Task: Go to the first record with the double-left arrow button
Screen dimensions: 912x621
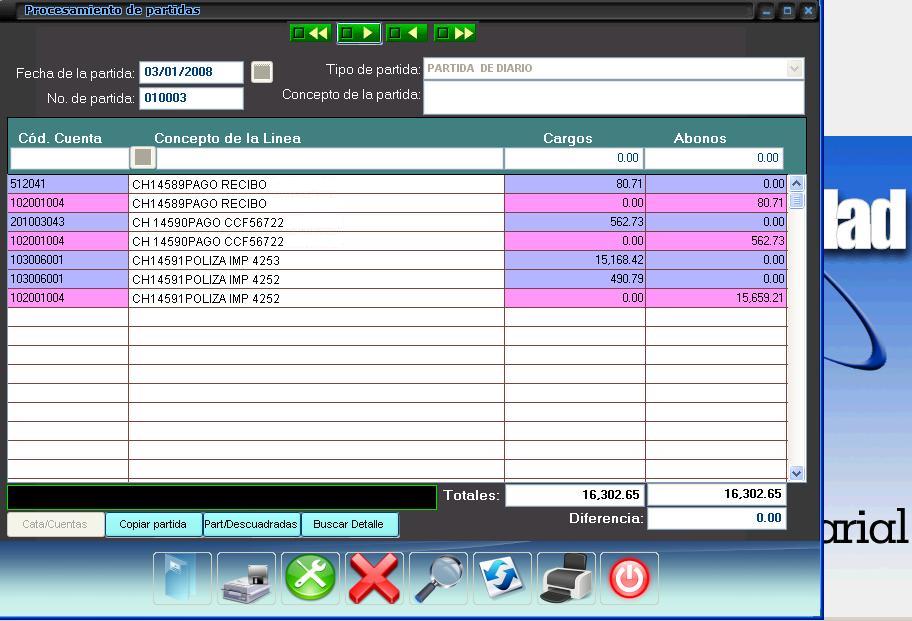Action: click(x=310, y=33)
